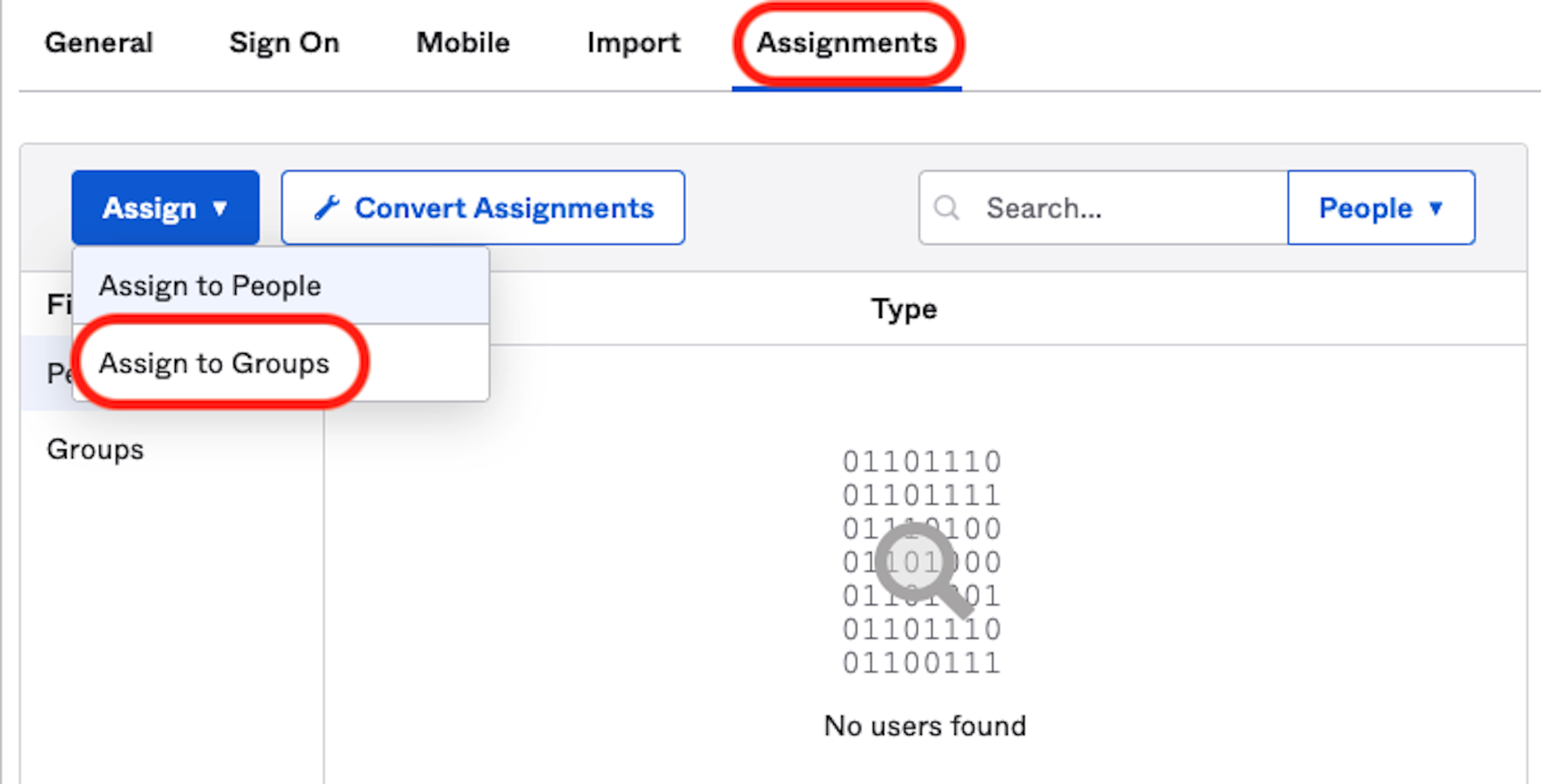Click the Assignments tab
Viewport: 1541px width, 784px height.
[847, 43]
